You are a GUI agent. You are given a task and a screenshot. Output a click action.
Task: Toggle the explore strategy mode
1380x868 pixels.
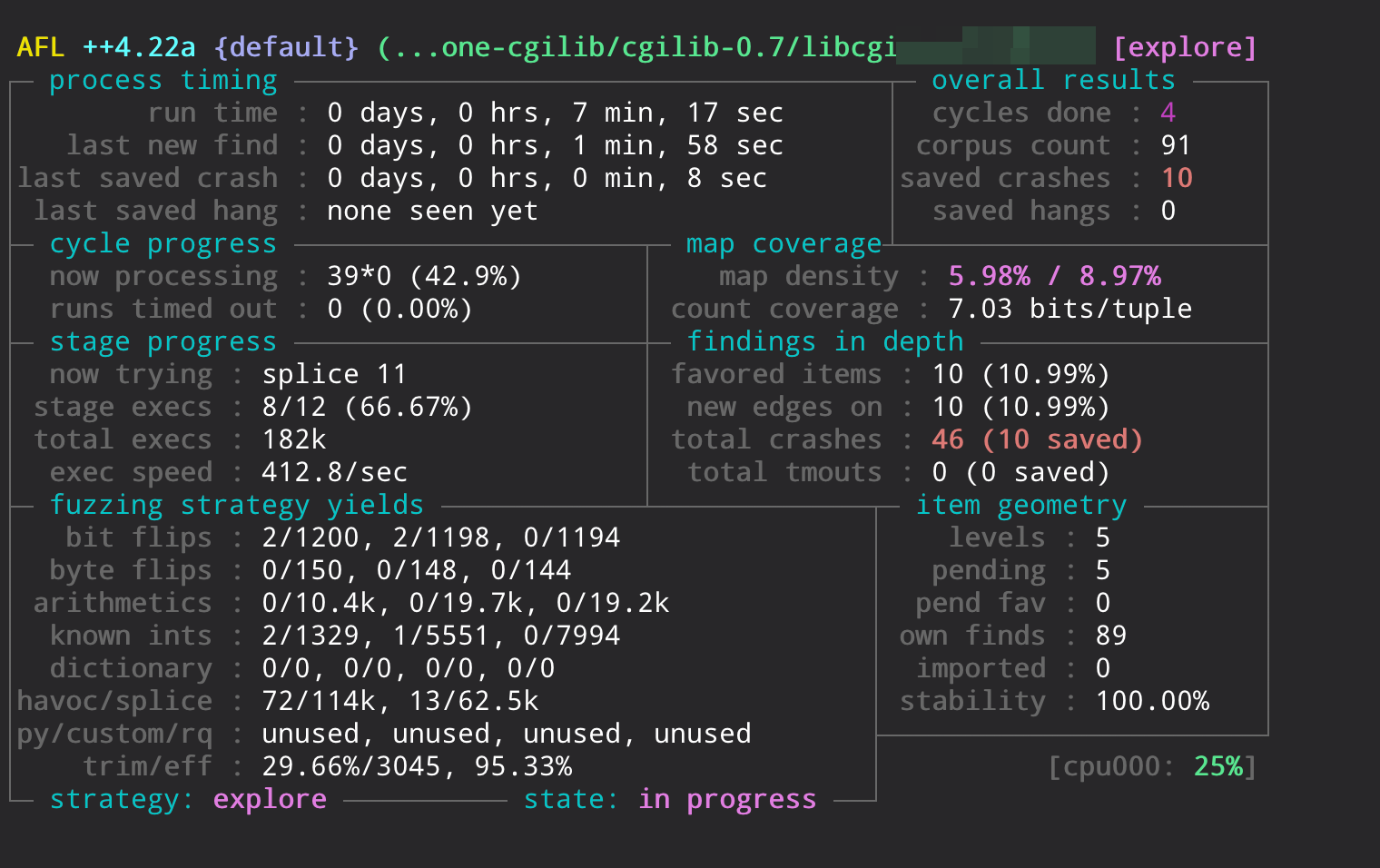click(x=270, y=798)
